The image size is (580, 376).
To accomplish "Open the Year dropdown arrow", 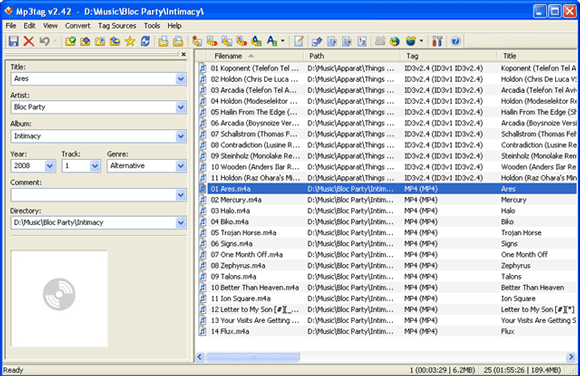I will [x=50, y=166].
